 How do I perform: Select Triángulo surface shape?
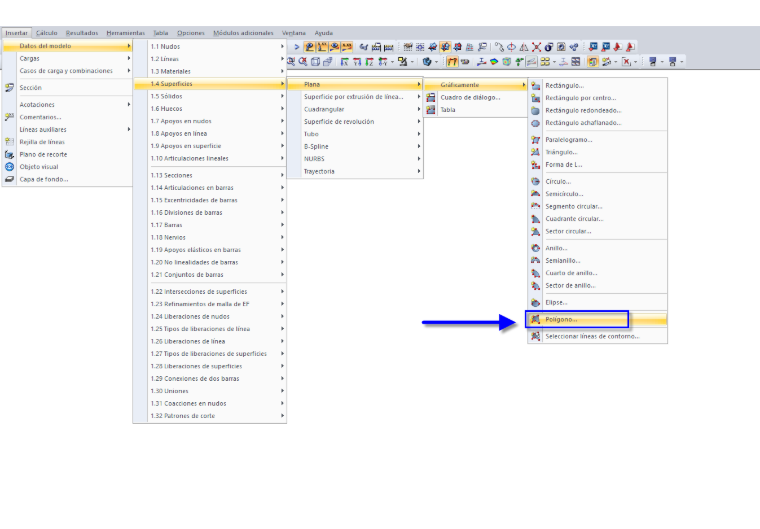coord(597,152)
